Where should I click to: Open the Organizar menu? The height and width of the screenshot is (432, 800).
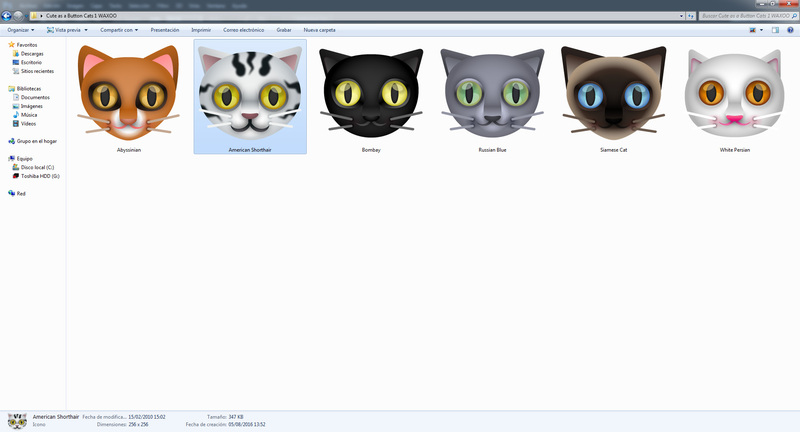(20, 30)
